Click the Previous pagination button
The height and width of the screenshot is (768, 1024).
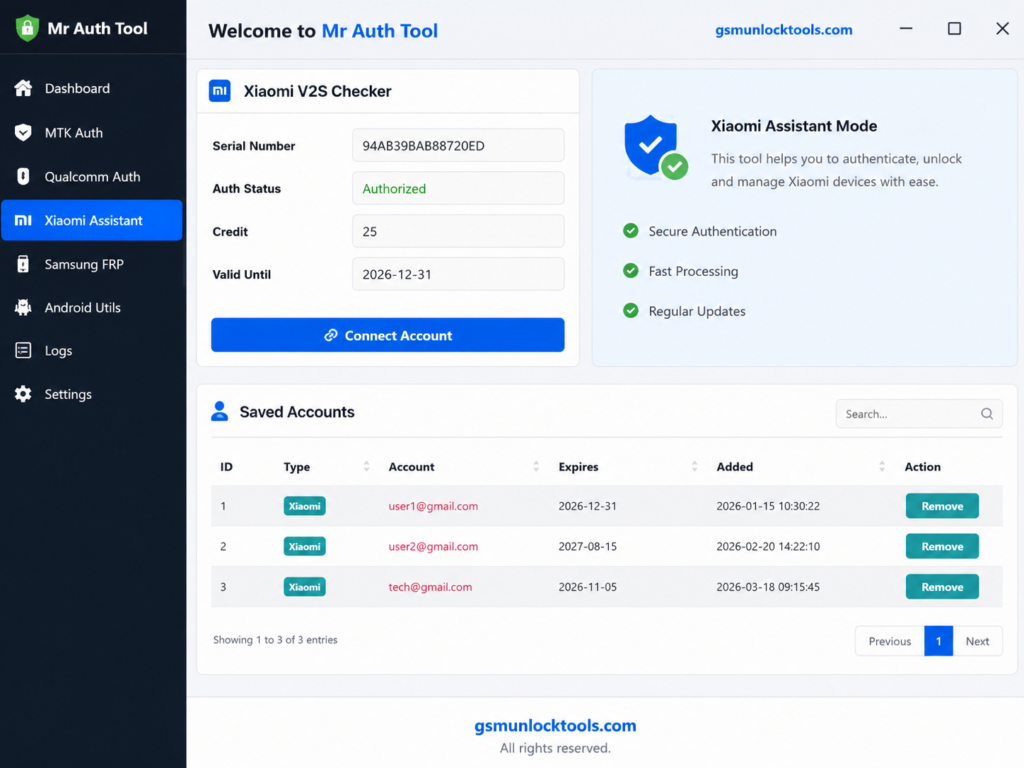click(x=889, y=641)
